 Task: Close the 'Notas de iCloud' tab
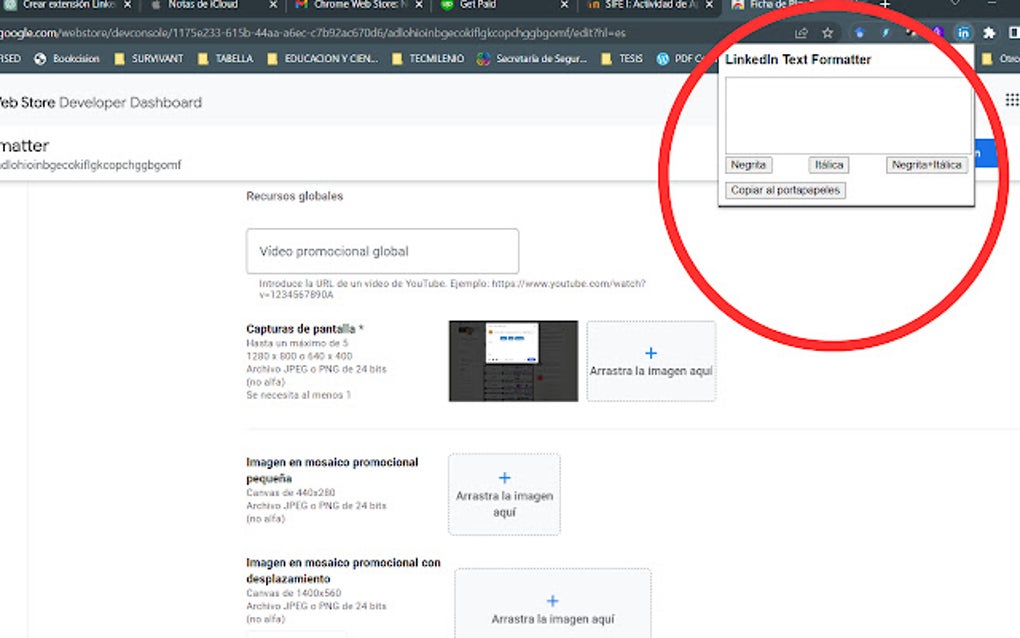pos(273,5)
